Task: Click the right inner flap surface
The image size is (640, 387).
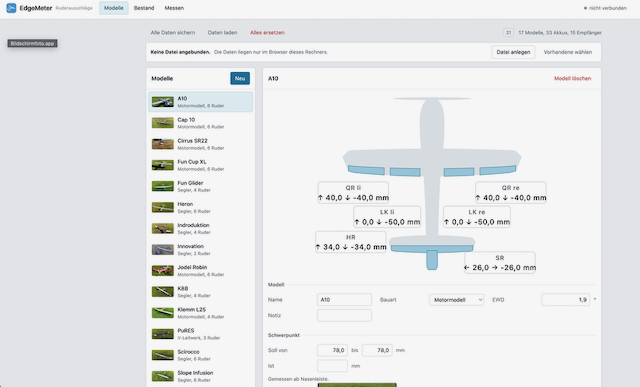Action: coord(459,172)
